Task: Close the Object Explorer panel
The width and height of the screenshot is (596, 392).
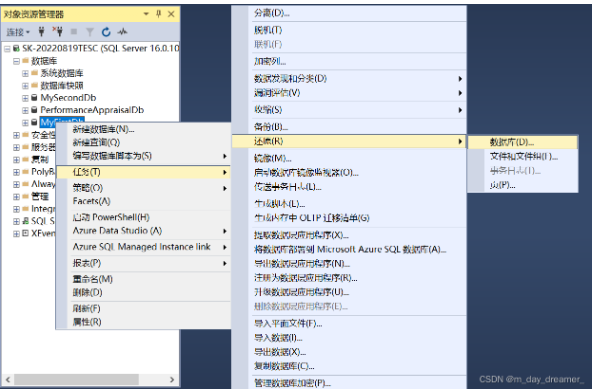Action: pos(171,14)
